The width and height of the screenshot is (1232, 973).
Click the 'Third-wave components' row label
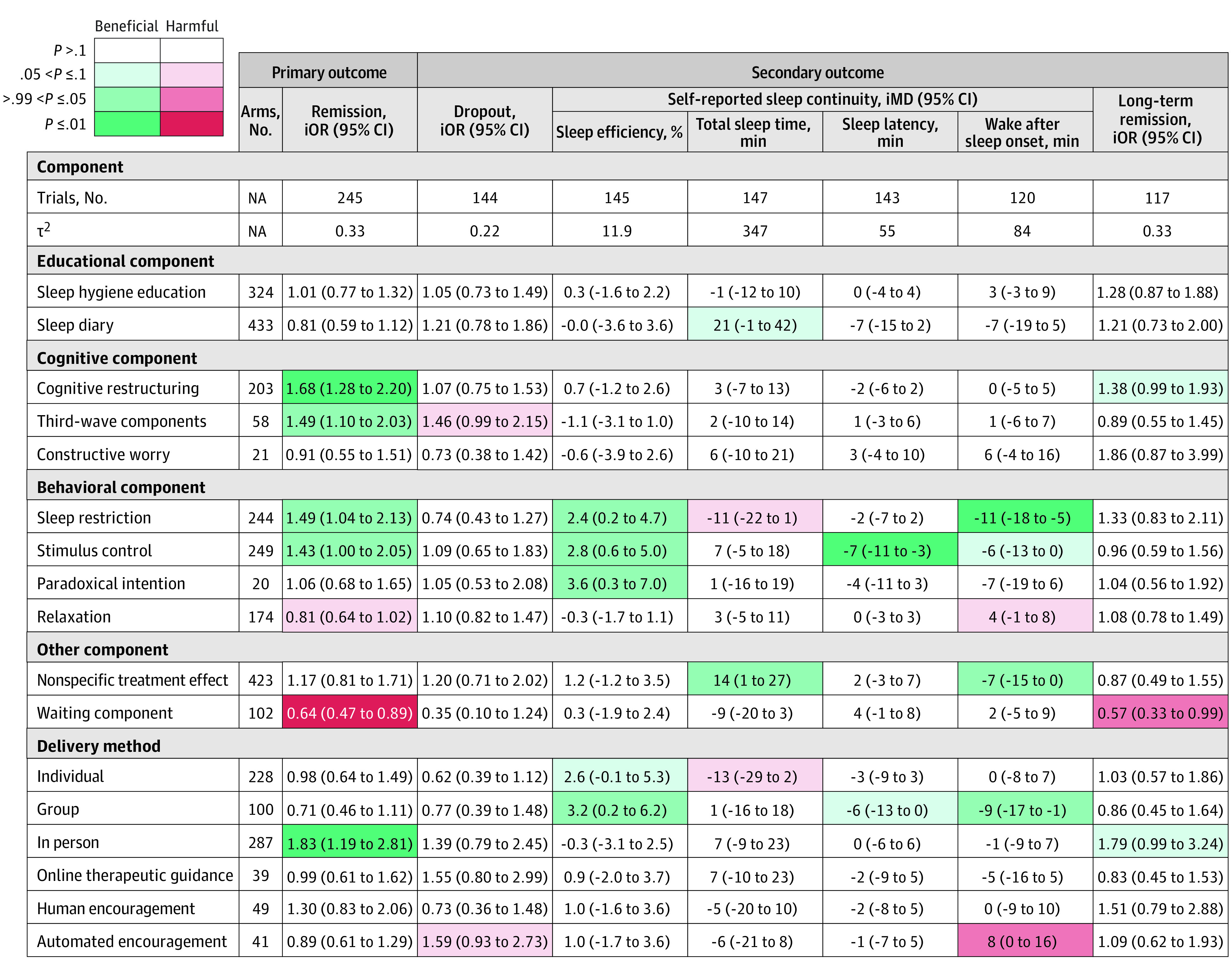click(121, 421)
